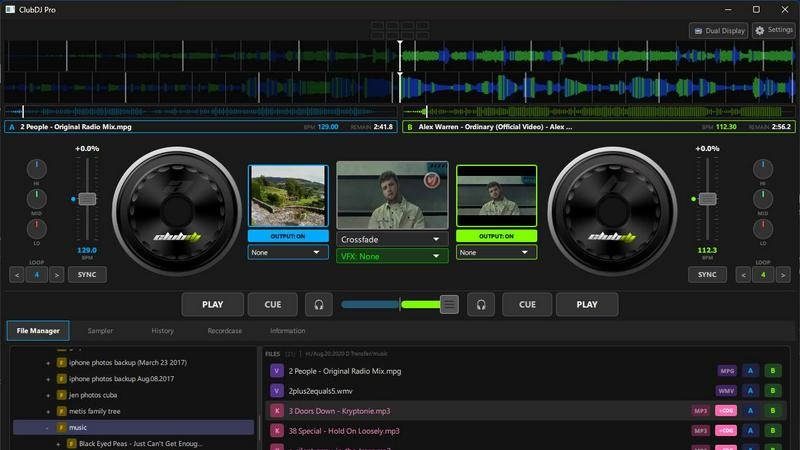
Task: Load 38 Special Hold On Loosely to deck A
Action: click(x=750, y=431)
